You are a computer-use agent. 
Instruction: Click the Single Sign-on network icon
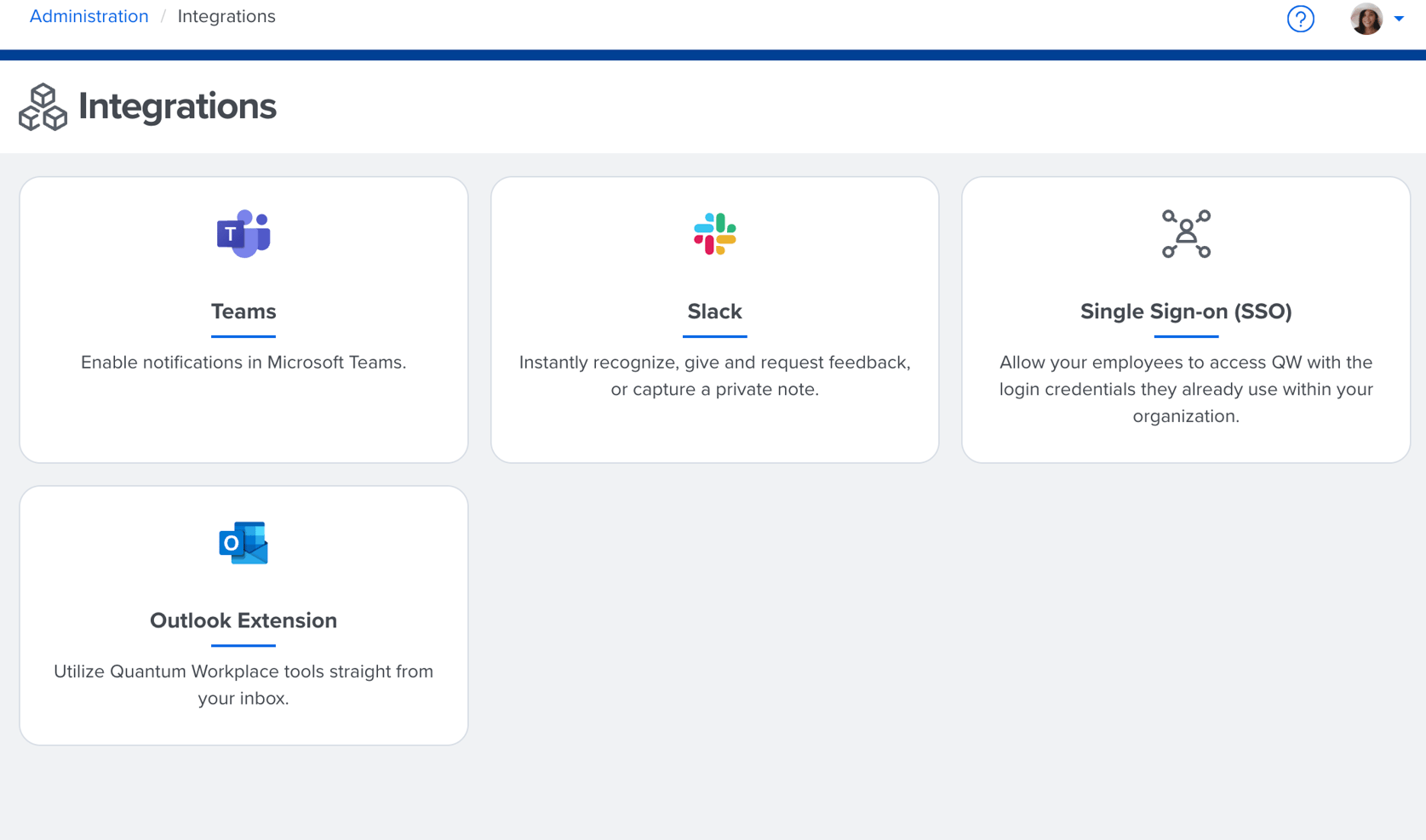coord(1186,234)
